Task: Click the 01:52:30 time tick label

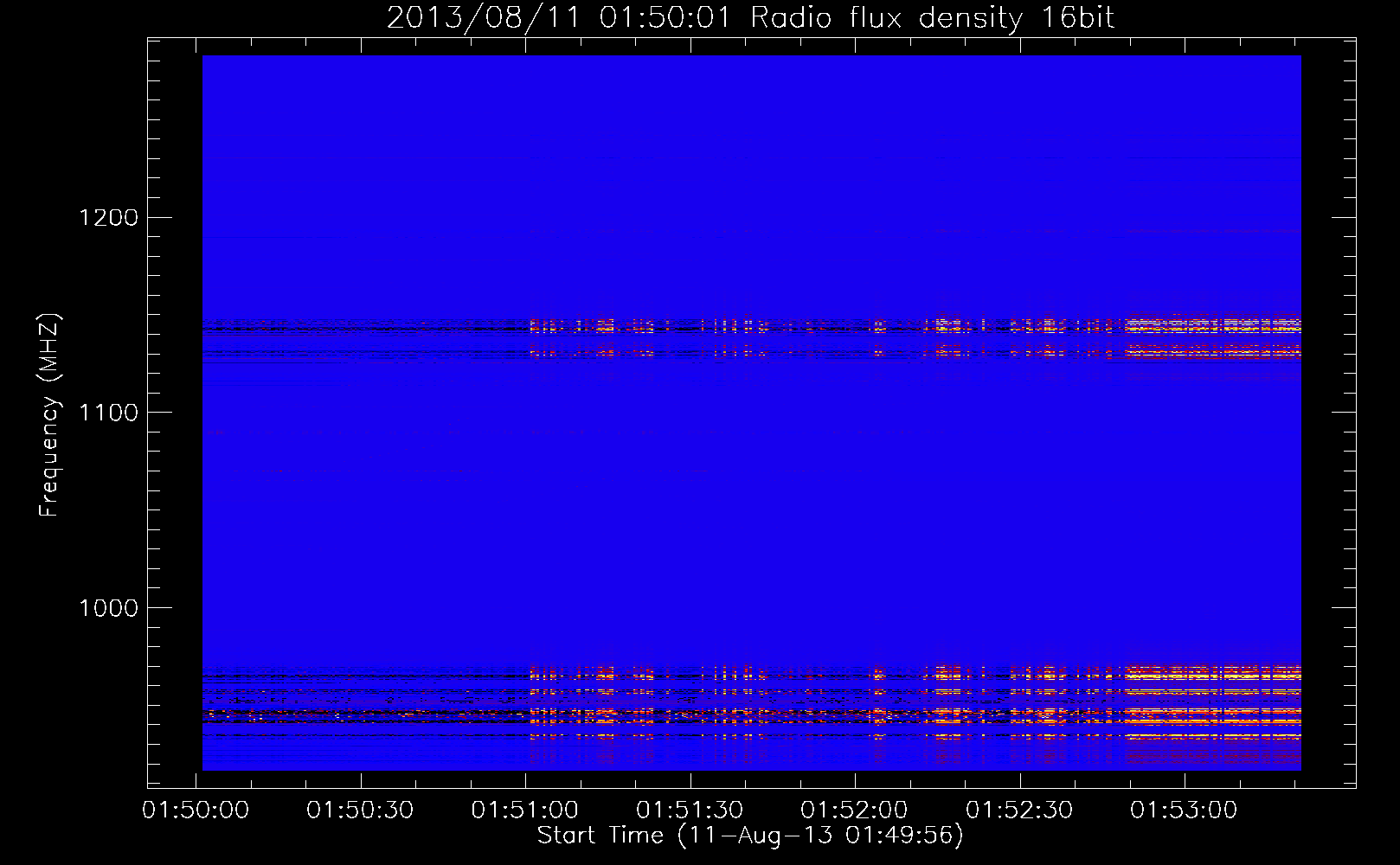Action: [1019, 811]
